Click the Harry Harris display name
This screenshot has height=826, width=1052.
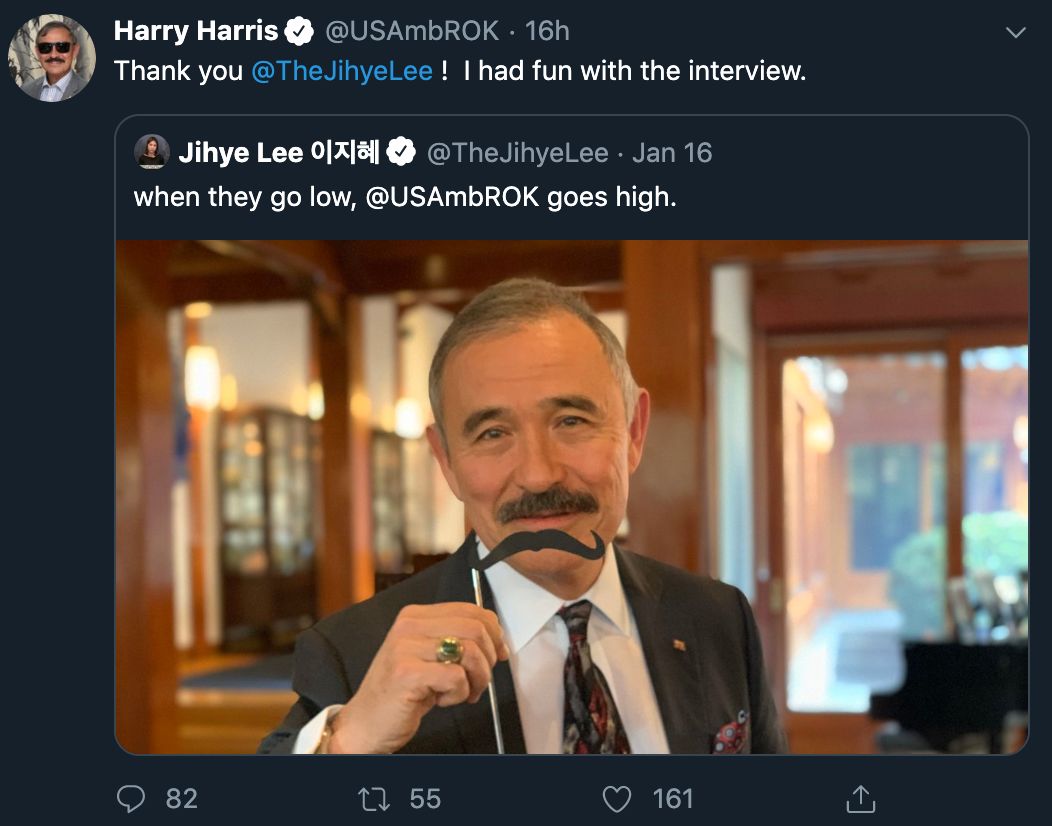[x=196, y=31]
